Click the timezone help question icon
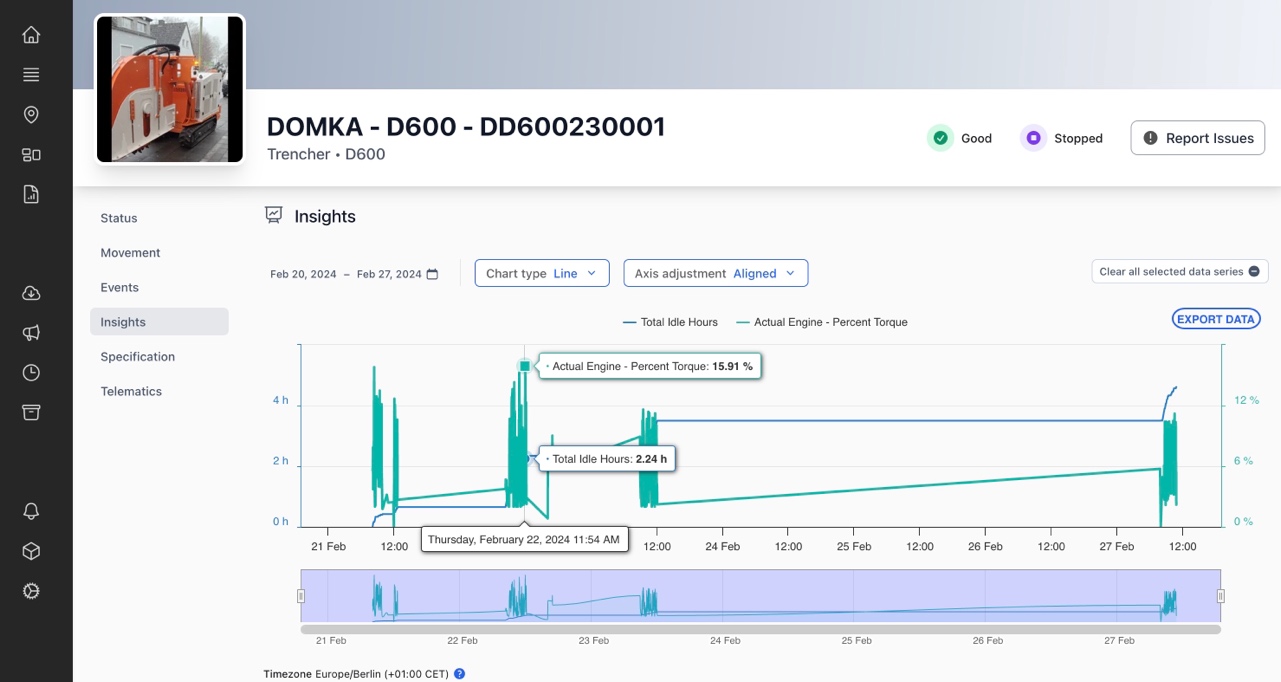This screenshot has width=1281, height=682. click(460, 674)
